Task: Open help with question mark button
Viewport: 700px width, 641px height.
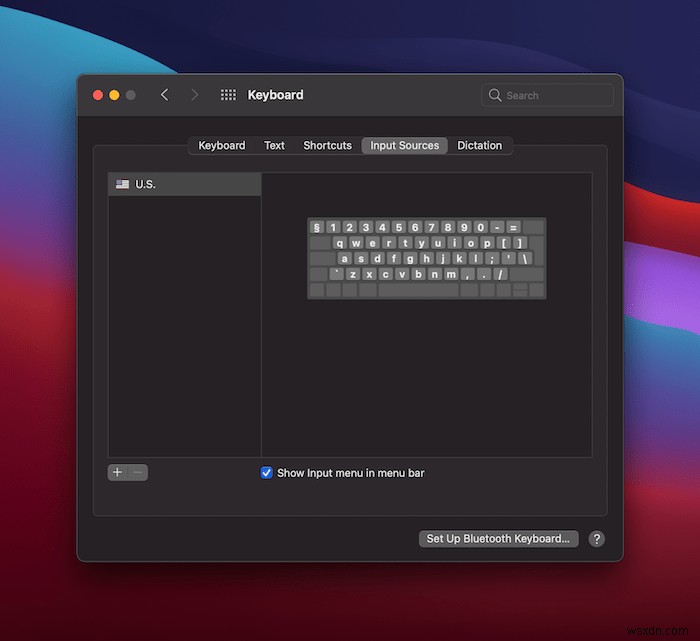Action: [x=596, y=539]
